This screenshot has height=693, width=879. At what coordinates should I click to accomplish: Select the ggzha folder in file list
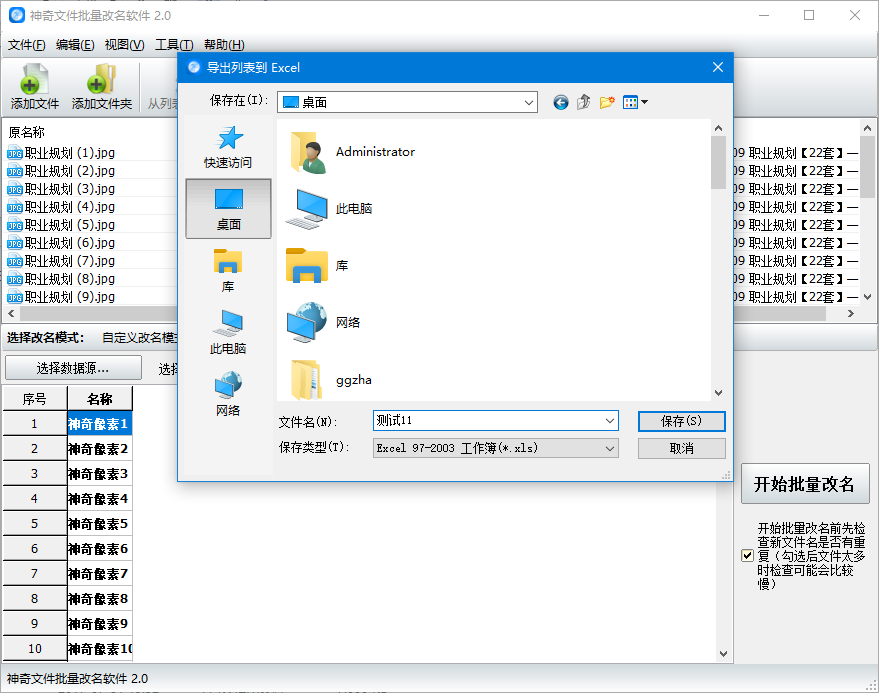point(329,380)
